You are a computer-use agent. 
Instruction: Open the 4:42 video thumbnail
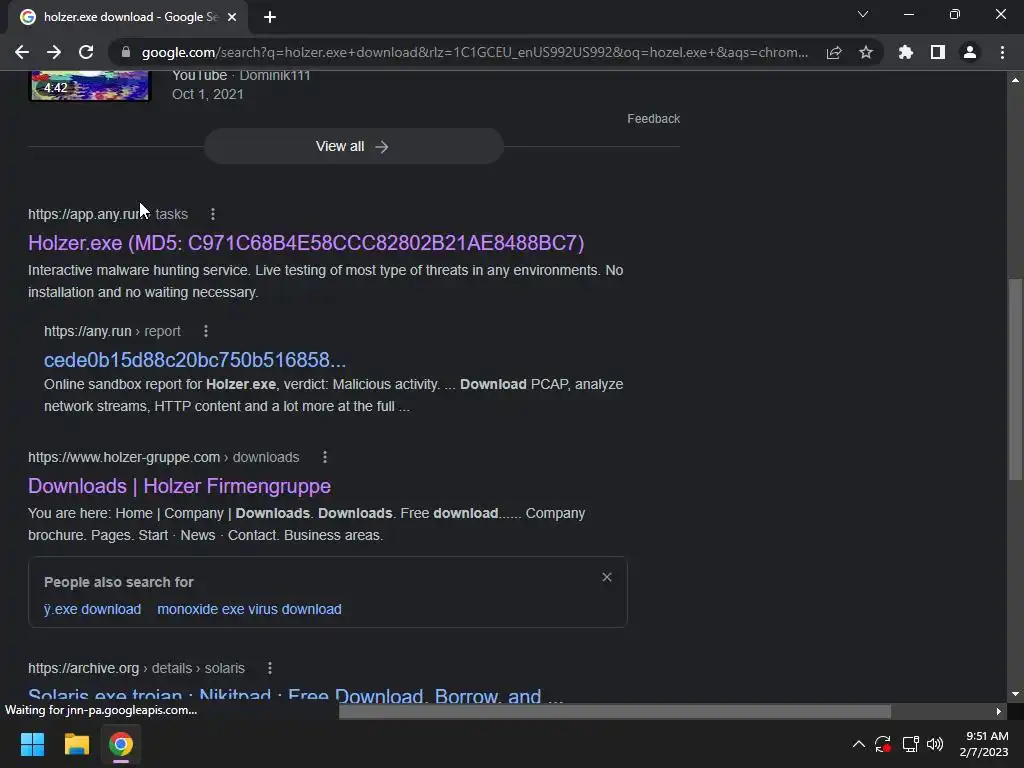89,86
